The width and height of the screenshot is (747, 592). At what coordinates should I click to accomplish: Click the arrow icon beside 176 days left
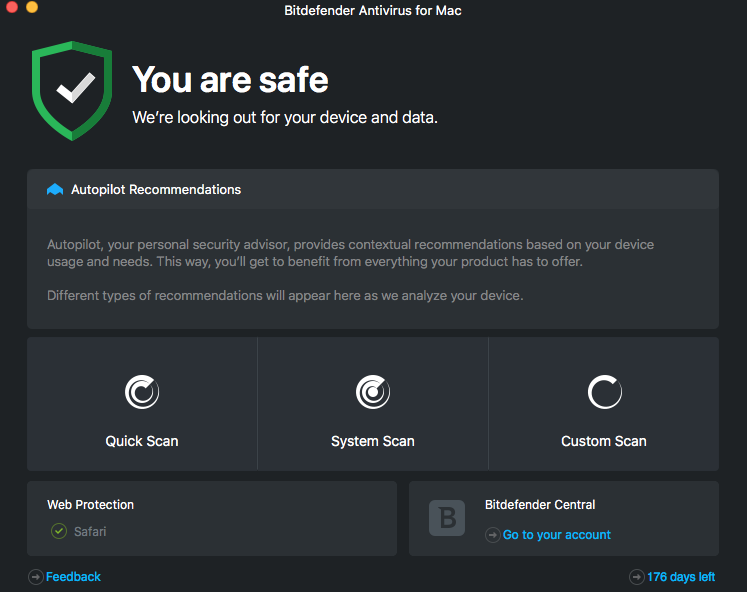(x=637, y=577)
